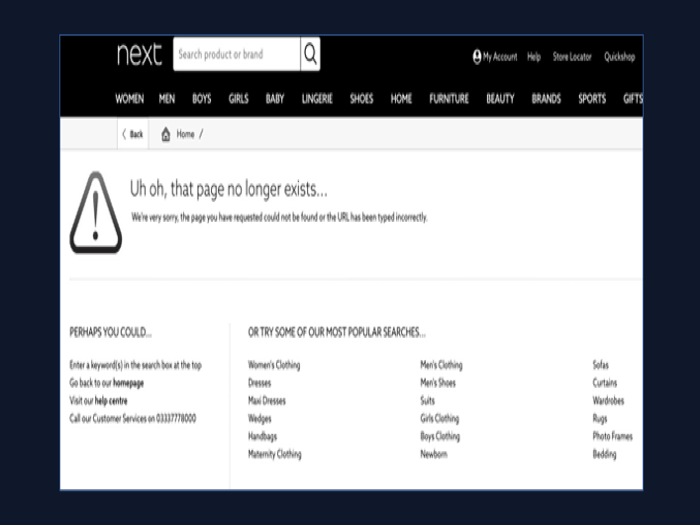Open the Women menu
Screen dimensions: 700x525
129,99
